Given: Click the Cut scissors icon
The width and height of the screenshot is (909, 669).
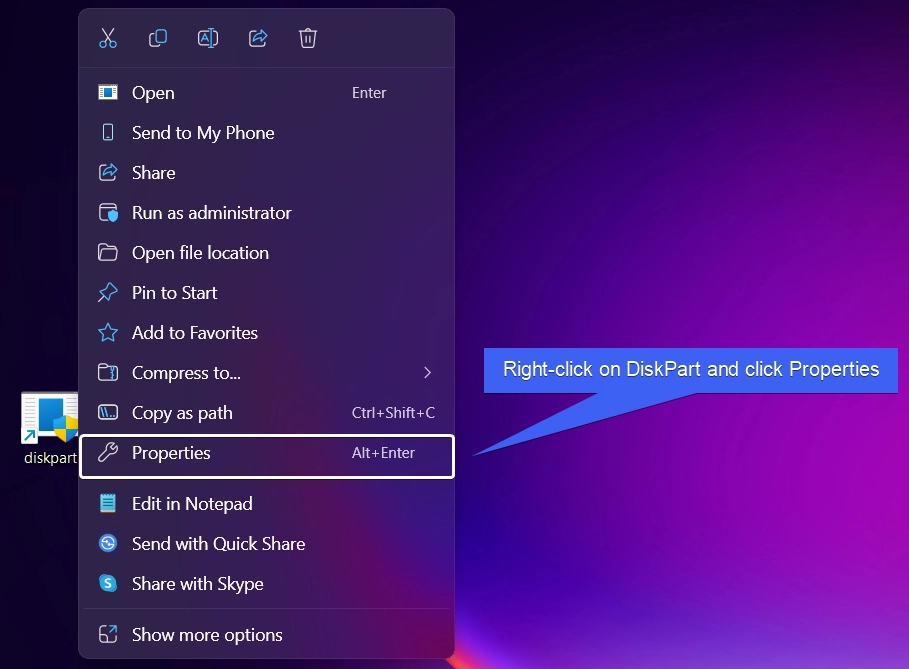Looking at the screenshot, I should [108, 38].
